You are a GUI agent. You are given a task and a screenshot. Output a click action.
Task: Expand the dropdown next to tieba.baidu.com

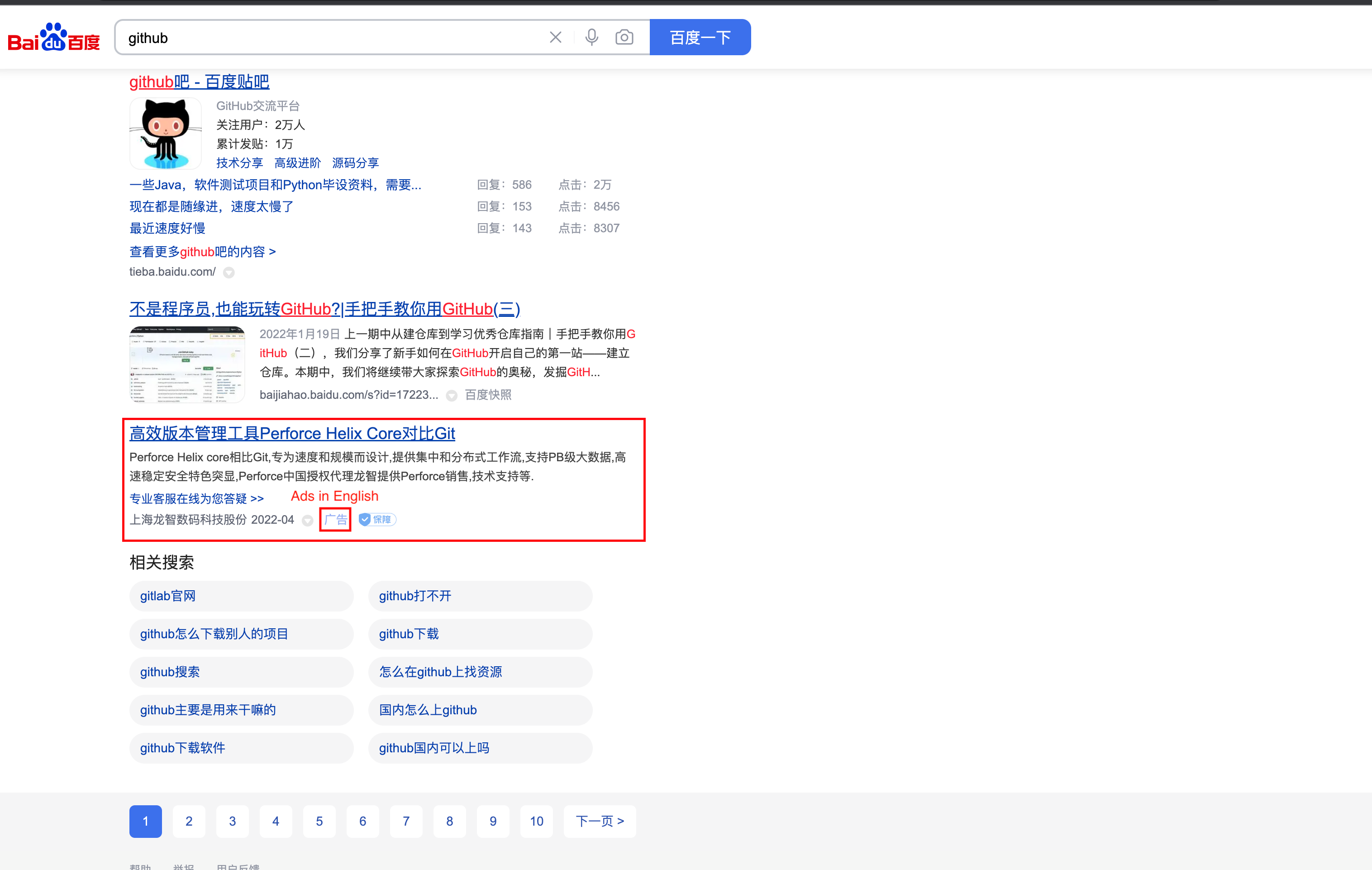229,272
